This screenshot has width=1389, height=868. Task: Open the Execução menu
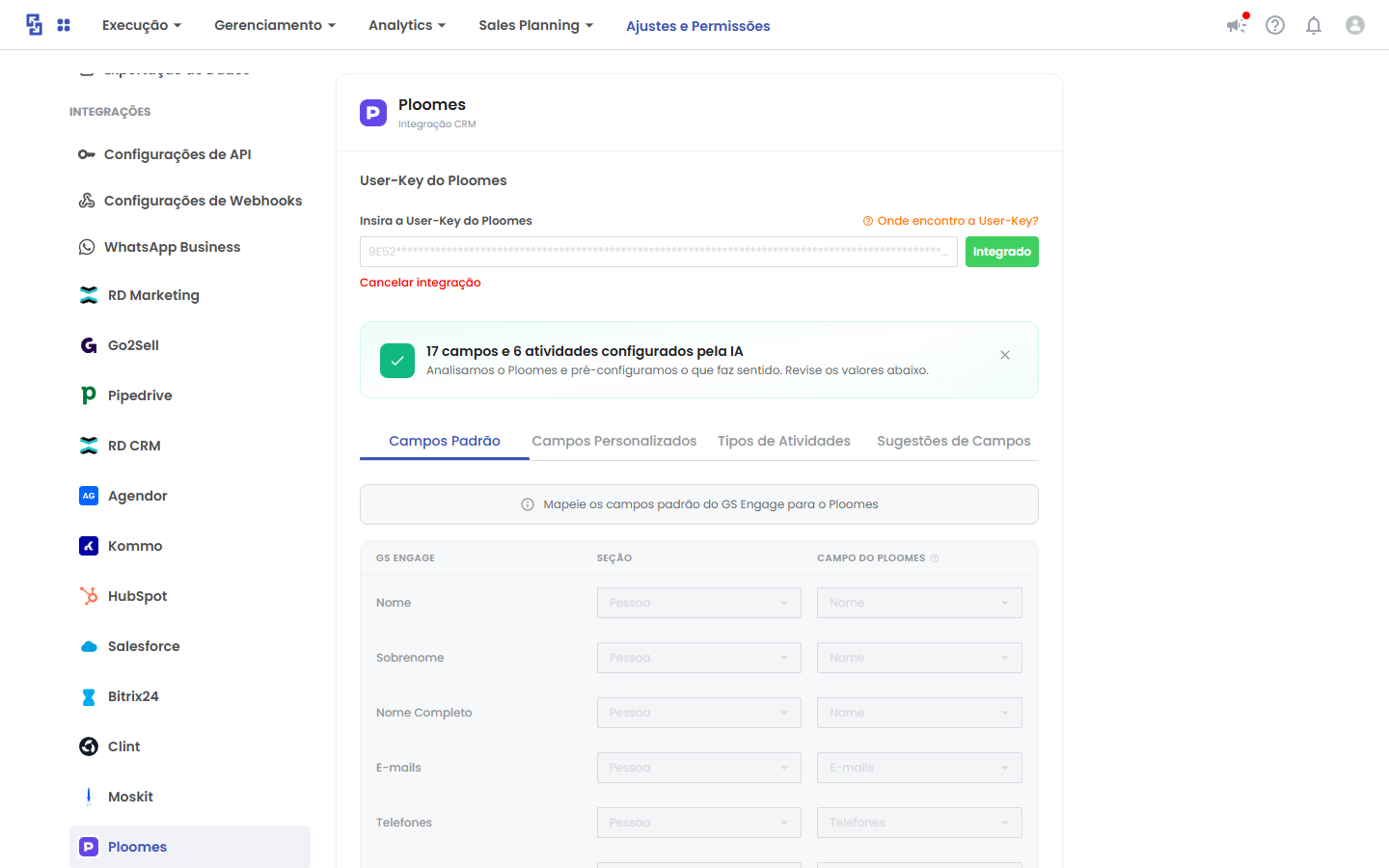pyautogui.click(x=142, y=25)
